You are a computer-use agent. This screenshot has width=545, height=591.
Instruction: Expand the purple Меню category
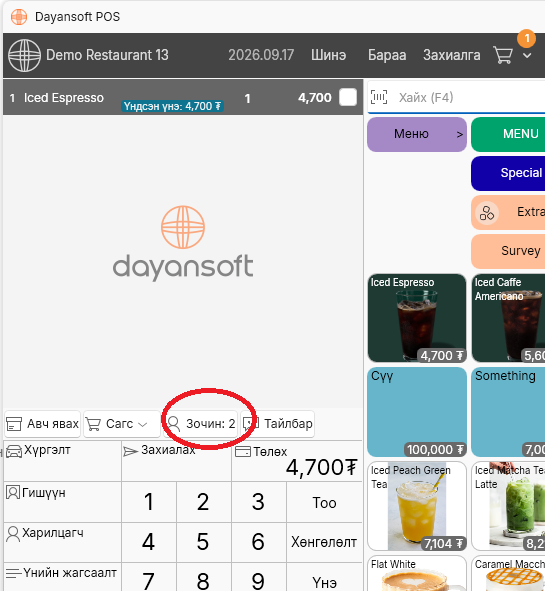(417, 134)
